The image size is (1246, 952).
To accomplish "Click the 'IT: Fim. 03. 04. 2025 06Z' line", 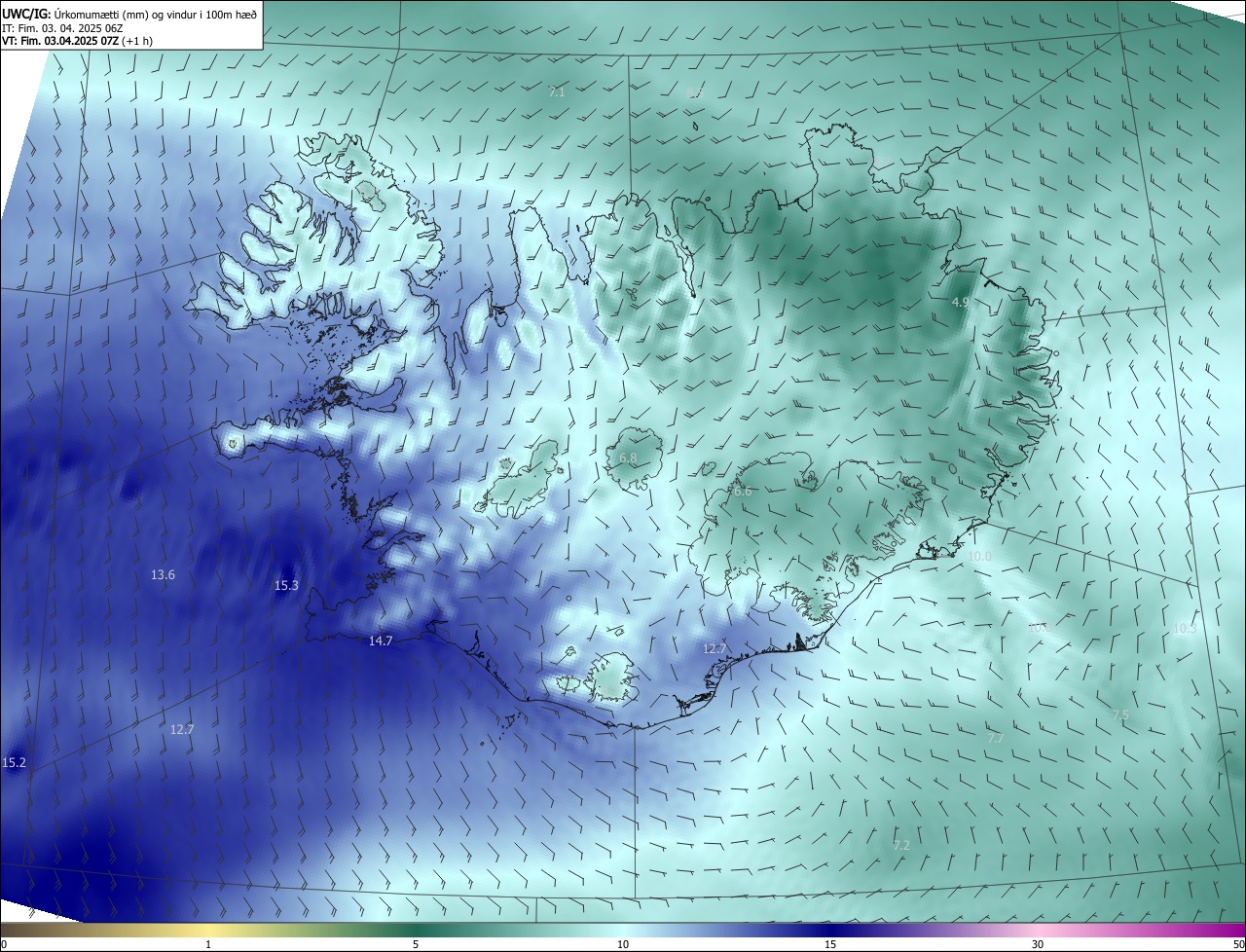I will [x=62, y=28].
